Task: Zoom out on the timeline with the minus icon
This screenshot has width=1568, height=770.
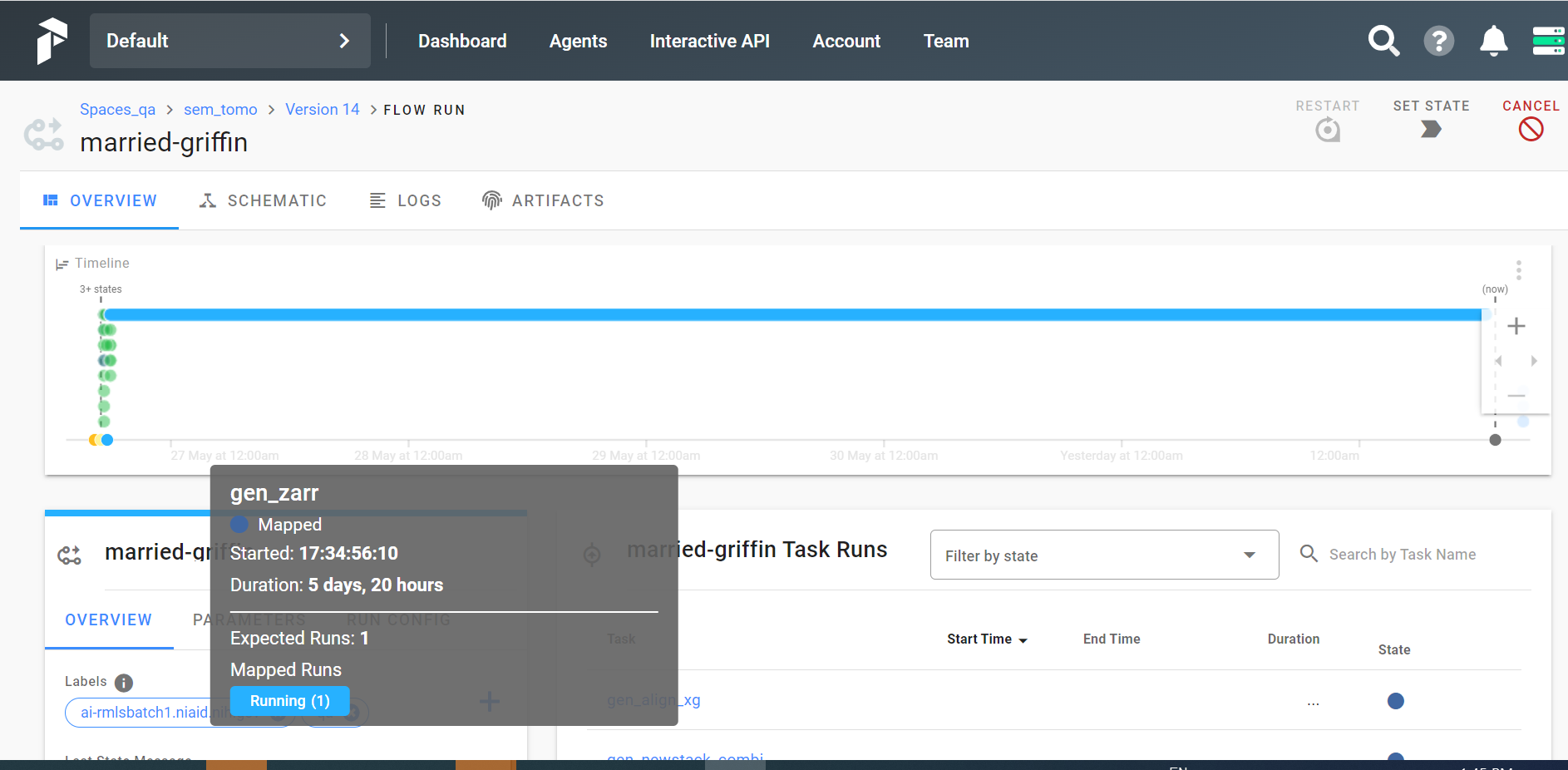Action: coord(1516,396)
